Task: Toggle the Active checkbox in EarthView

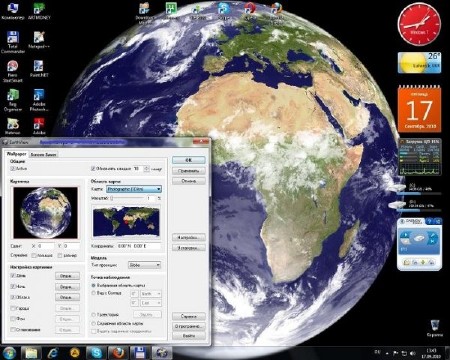Action: 13,169
